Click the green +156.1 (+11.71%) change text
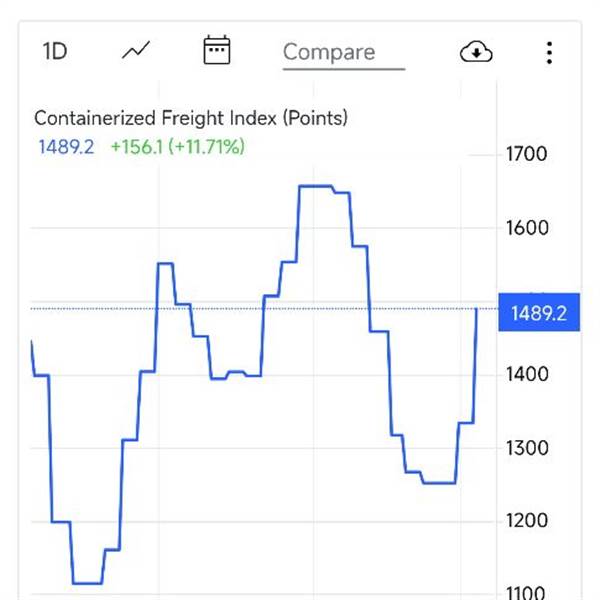The image size is (600, 600). 177,147
